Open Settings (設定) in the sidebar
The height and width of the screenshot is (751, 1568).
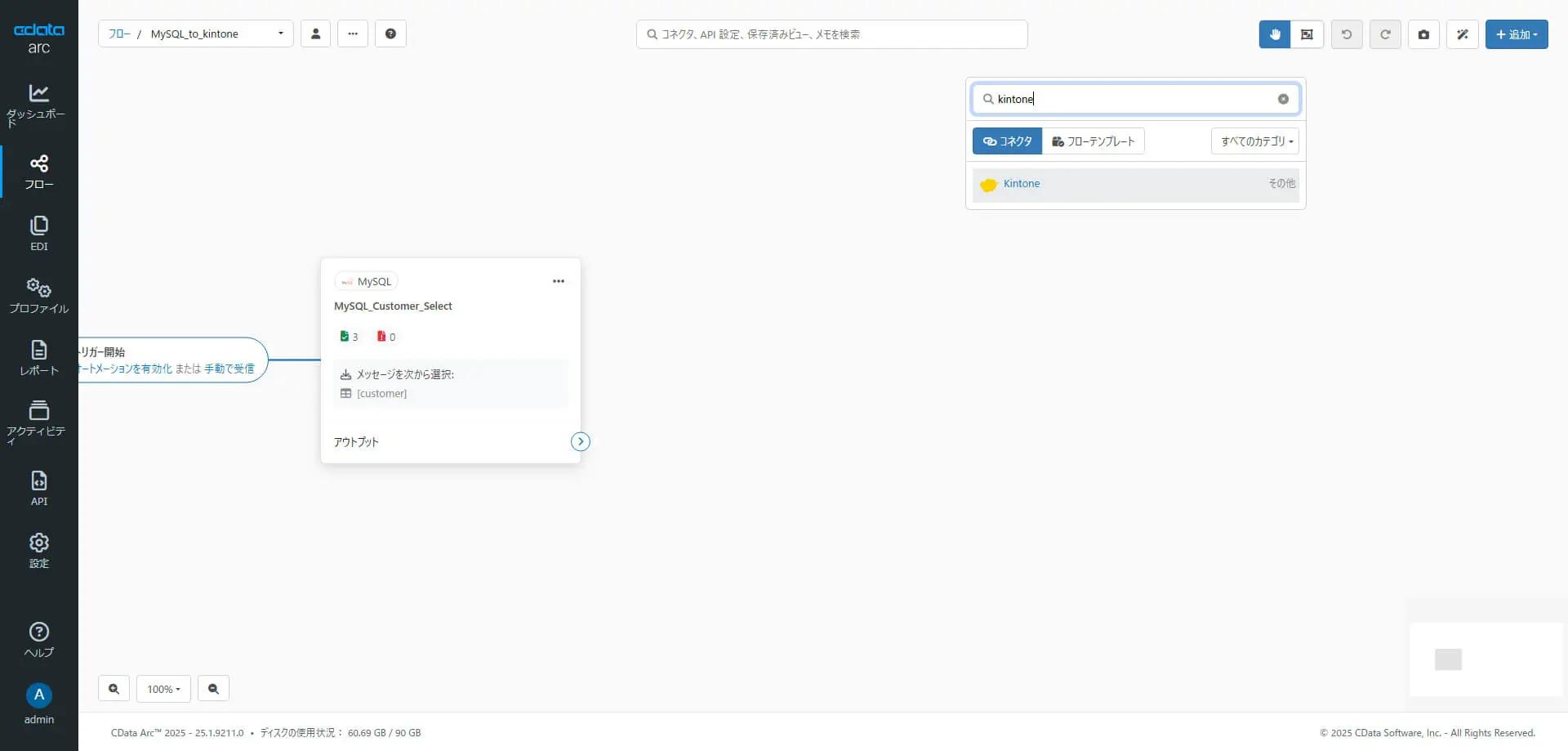pos(38,551)
